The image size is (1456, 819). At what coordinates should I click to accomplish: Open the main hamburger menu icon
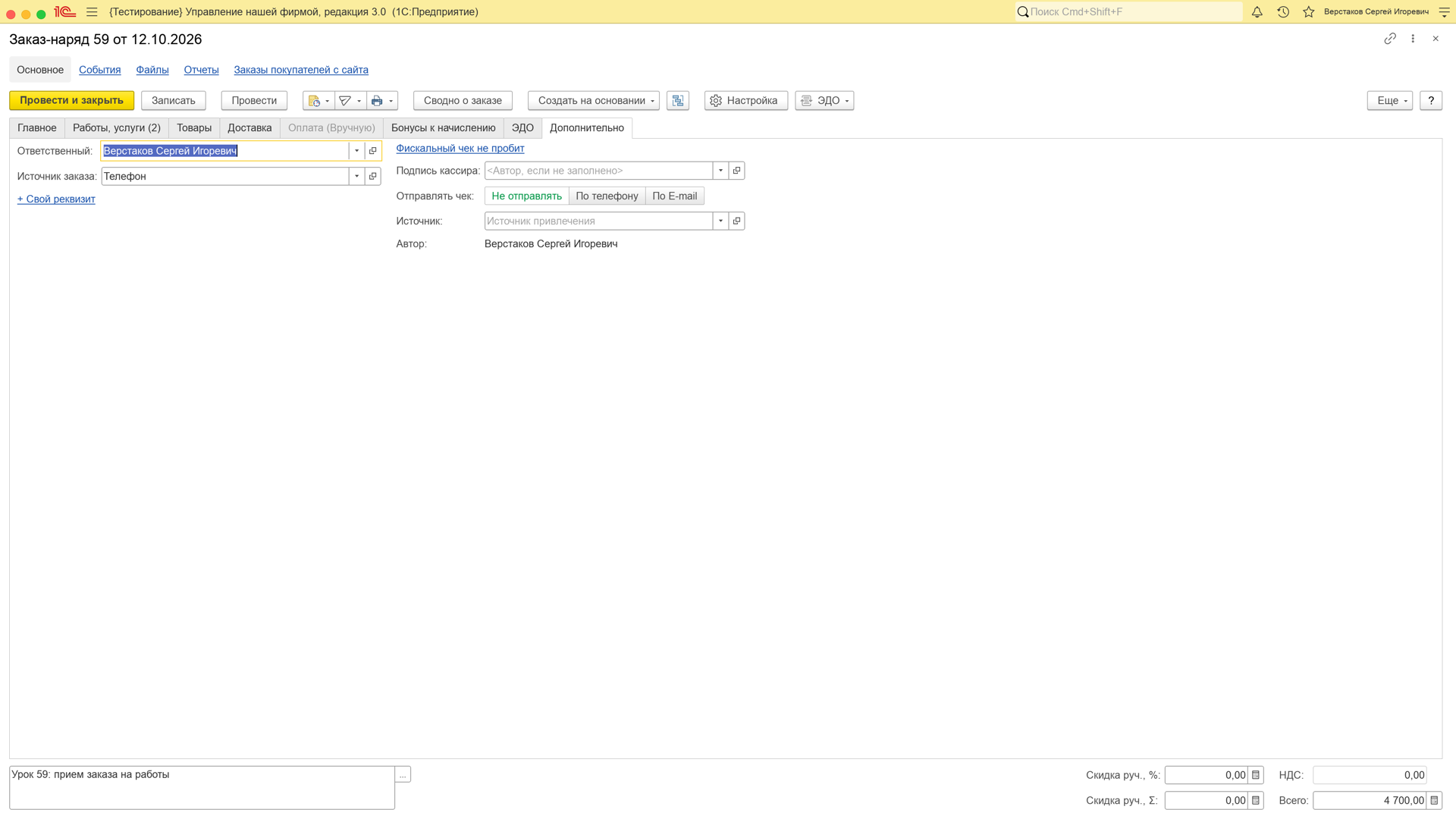click(92, 12)
